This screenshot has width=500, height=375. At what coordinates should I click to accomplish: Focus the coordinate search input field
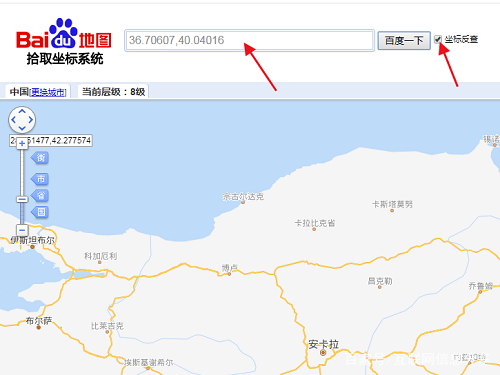249,40
